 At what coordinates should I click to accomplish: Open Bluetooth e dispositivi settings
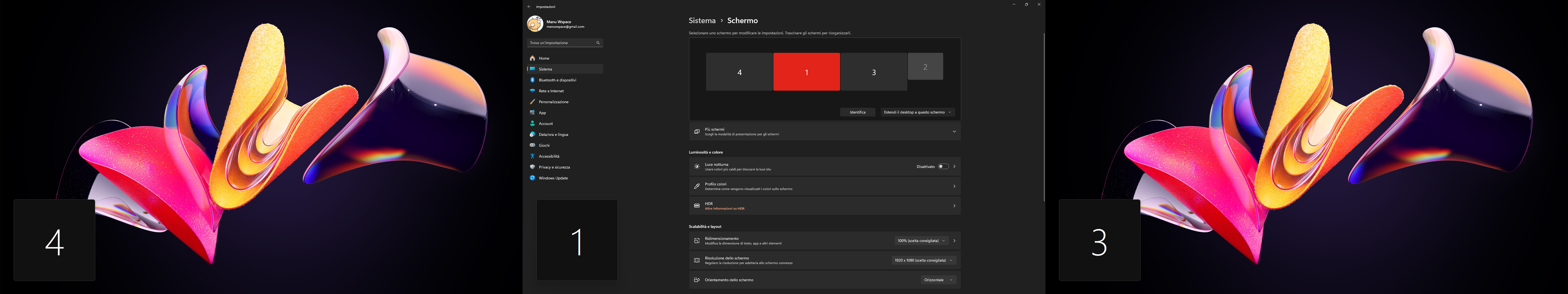point(565,80)
